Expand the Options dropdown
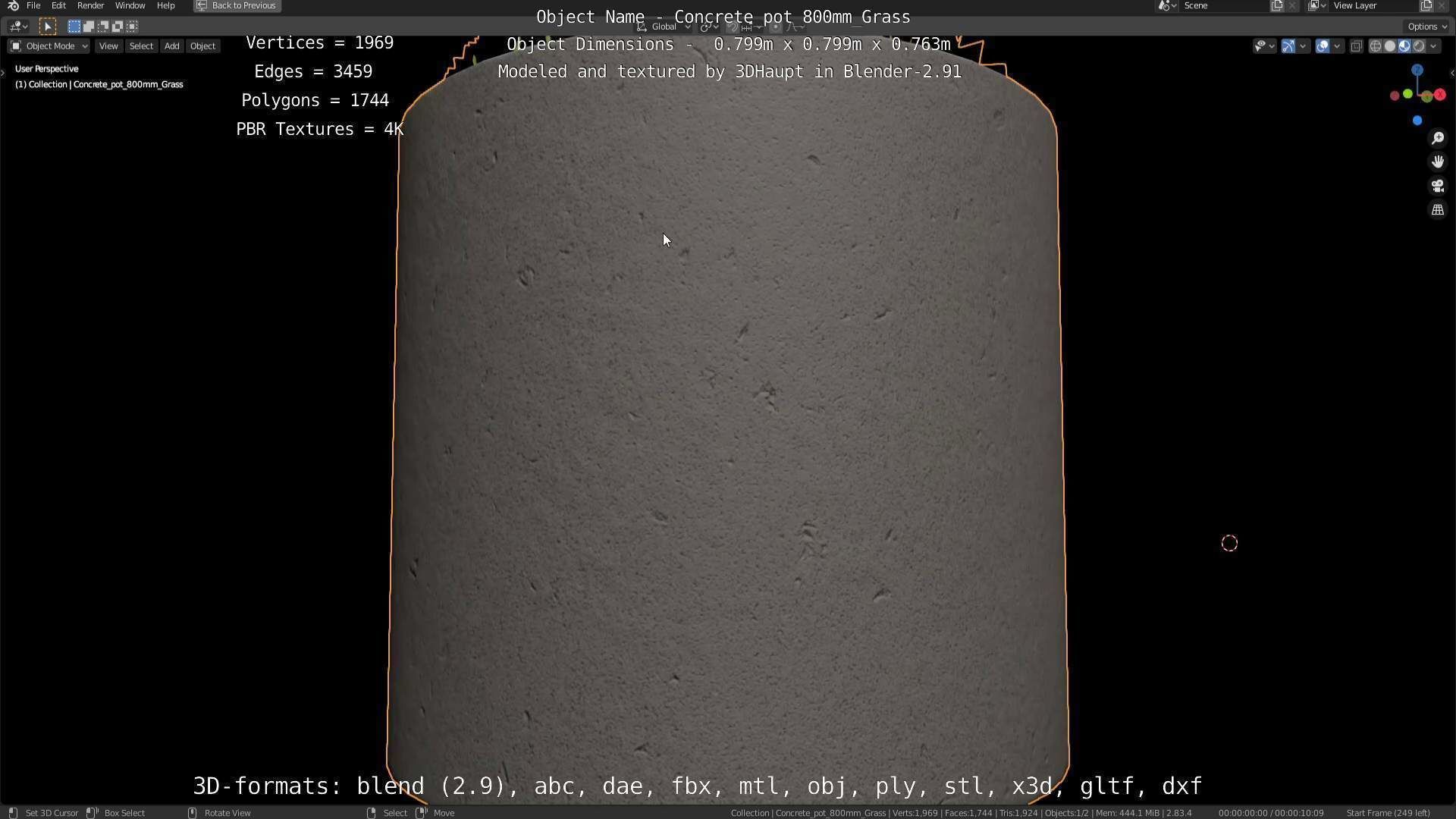Viewport: 1456px width, 819px height. (x=1426, y=27)
